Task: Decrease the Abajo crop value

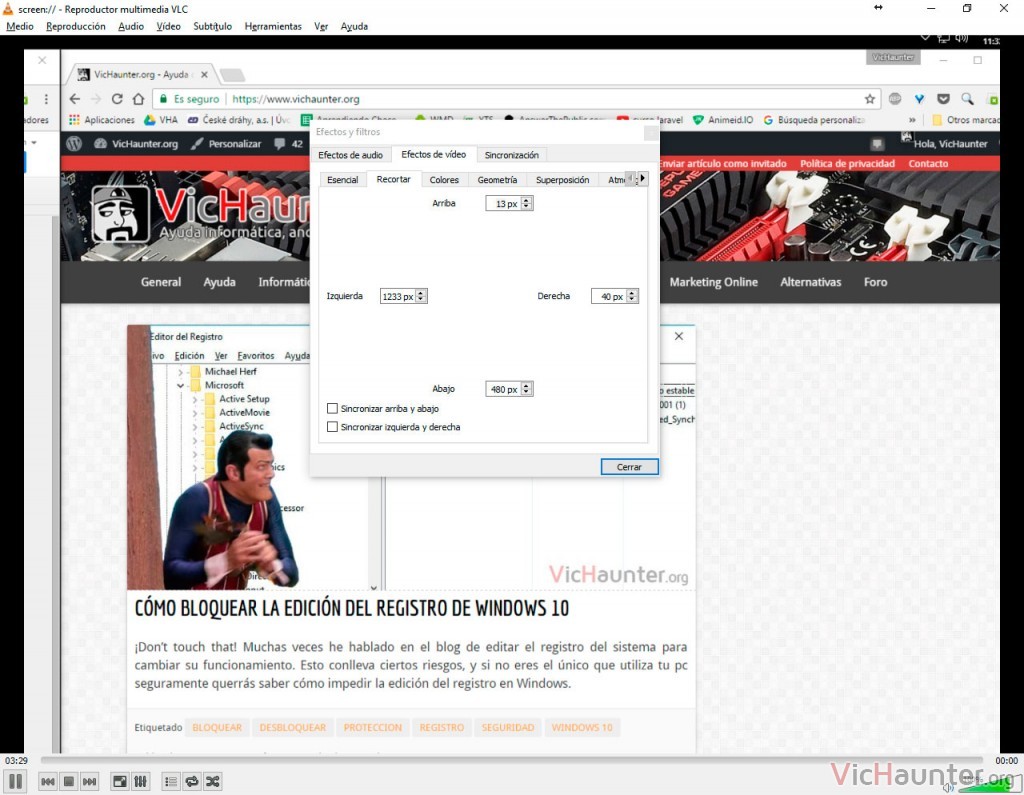Action: [x=526, y=392]
